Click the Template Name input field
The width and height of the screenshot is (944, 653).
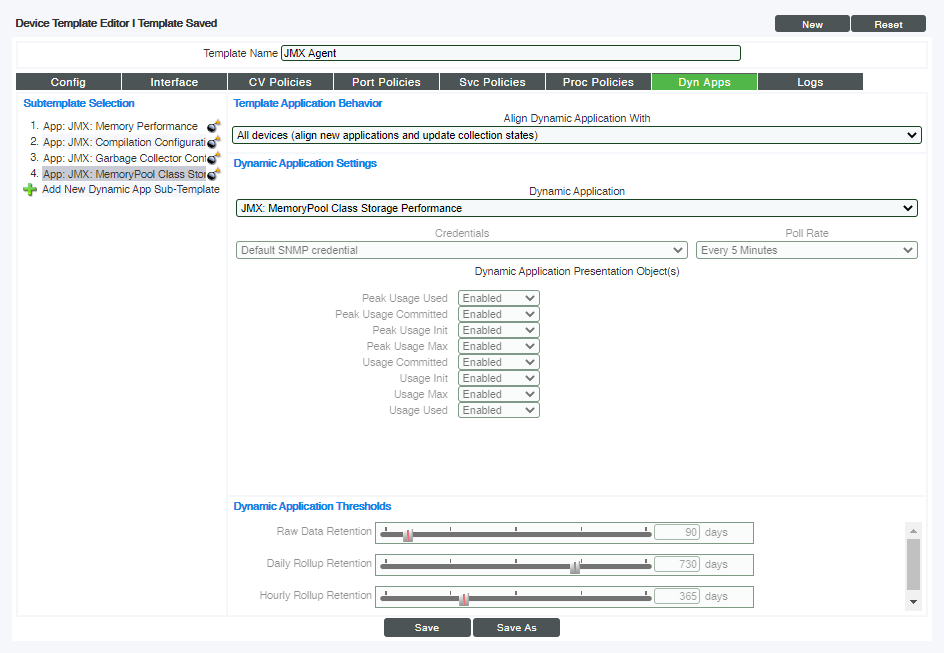click(510, 53)
